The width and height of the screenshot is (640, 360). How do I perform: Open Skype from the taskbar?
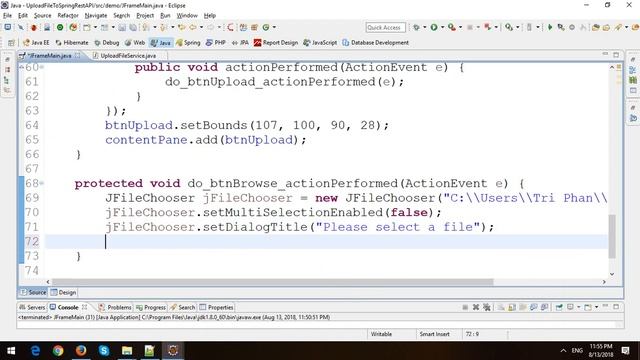point(104,351)
